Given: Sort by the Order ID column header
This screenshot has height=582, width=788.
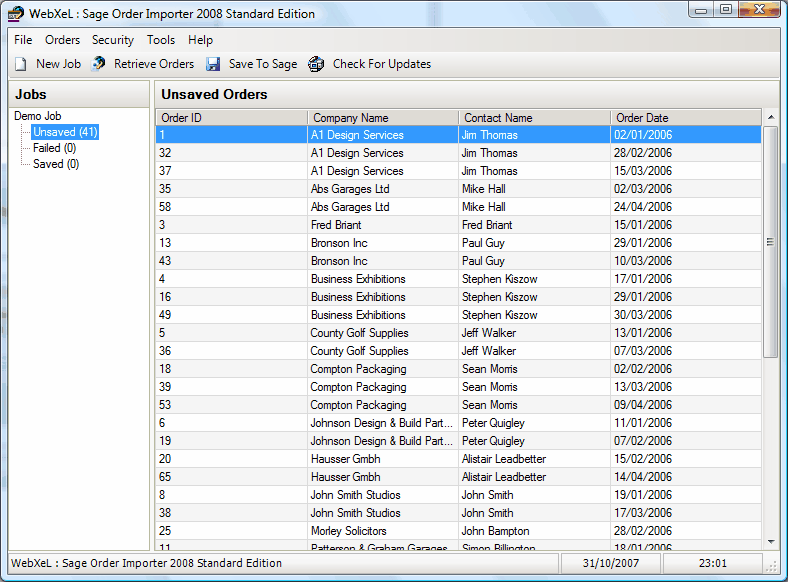Looking at the screenshot, I should [x=232, y=118].
